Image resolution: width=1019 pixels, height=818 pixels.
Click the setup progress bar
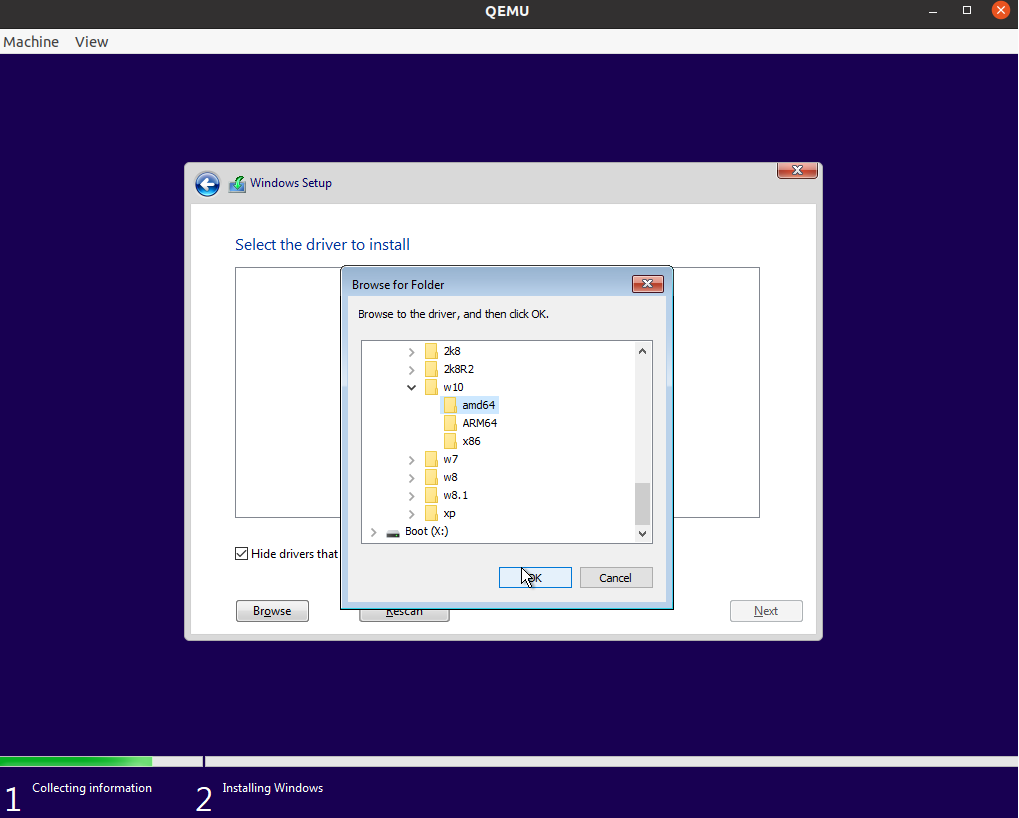(510, 761)
